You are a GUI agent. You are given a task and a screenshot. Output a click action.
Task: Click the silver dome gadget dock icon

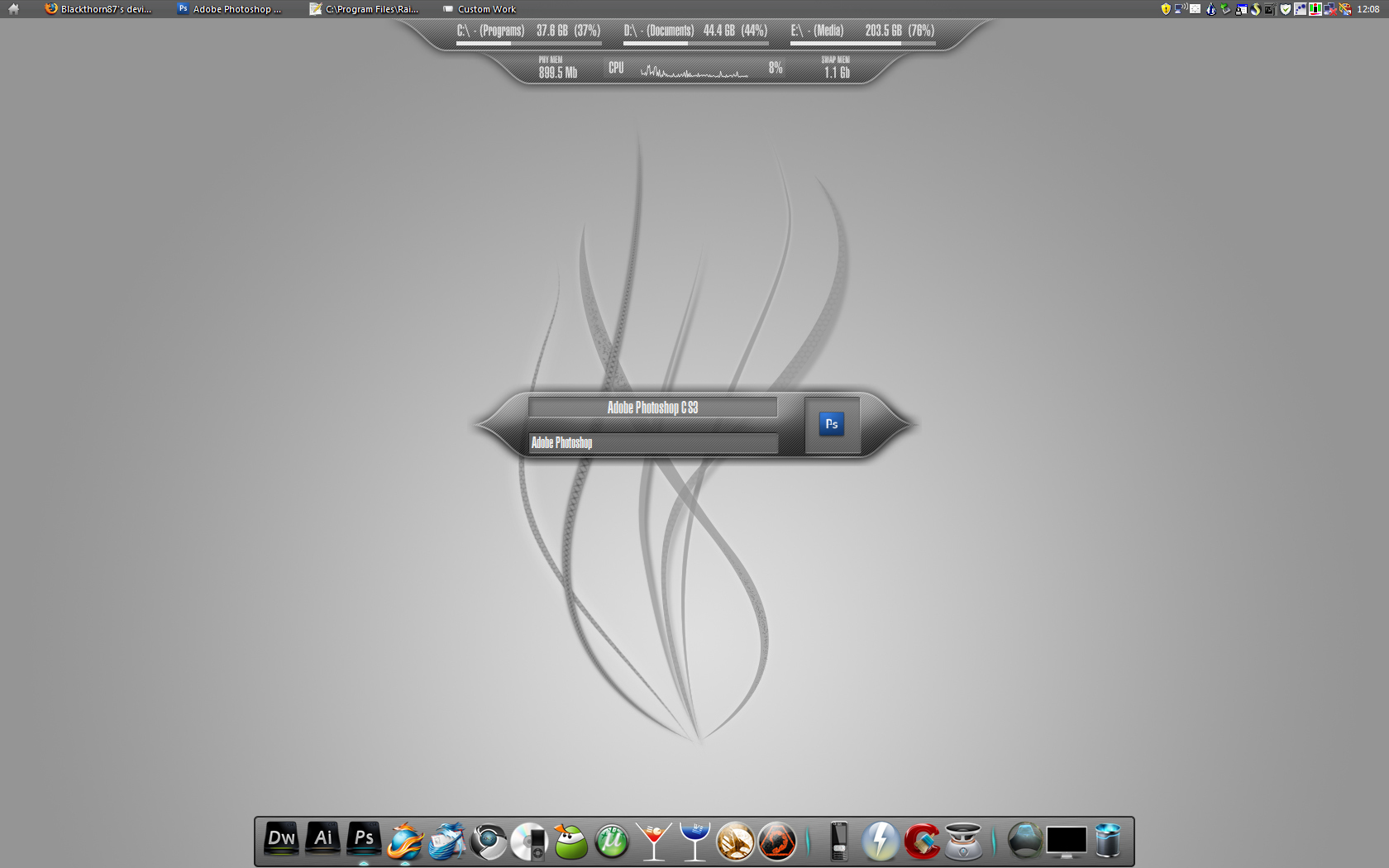pos(963,842)
